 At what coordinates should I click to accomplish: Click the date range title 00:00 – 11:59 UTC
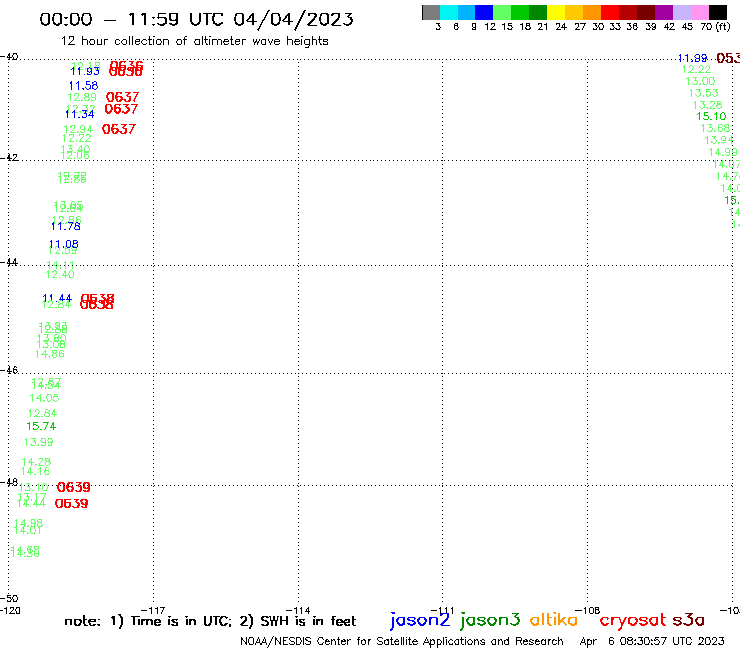coord(196,20)
